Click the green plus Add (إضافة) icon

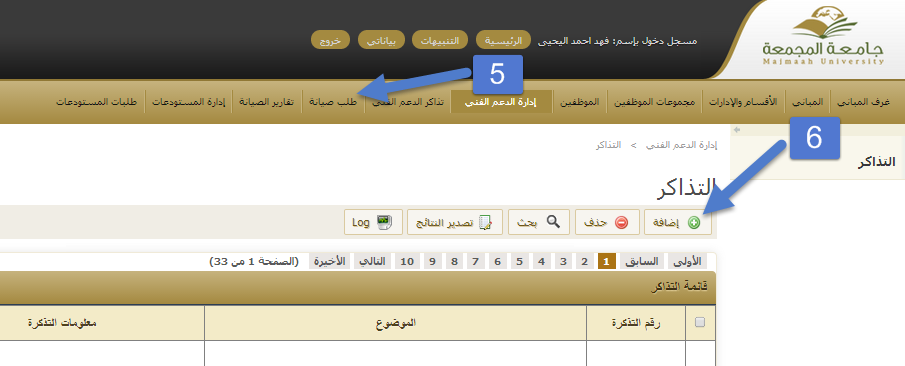[x=694, y=222]
